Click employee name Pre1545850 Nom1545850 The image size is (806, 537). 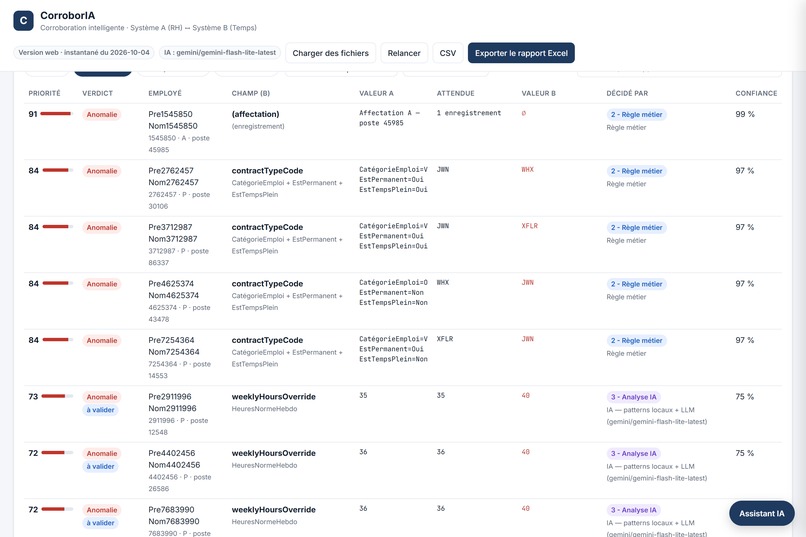pos(173,120)
